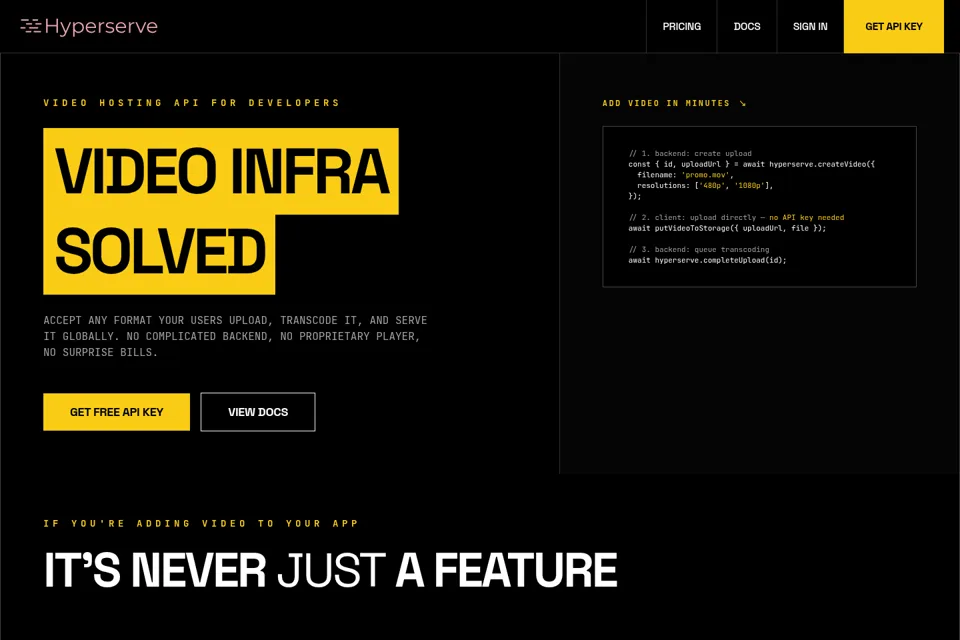Screen dimensions: 960x640
Task: Click the 'ACCEPT ANY FORMAT YOUR USERS UPLOAD' paragraph
Action: [x=235, y=336]
